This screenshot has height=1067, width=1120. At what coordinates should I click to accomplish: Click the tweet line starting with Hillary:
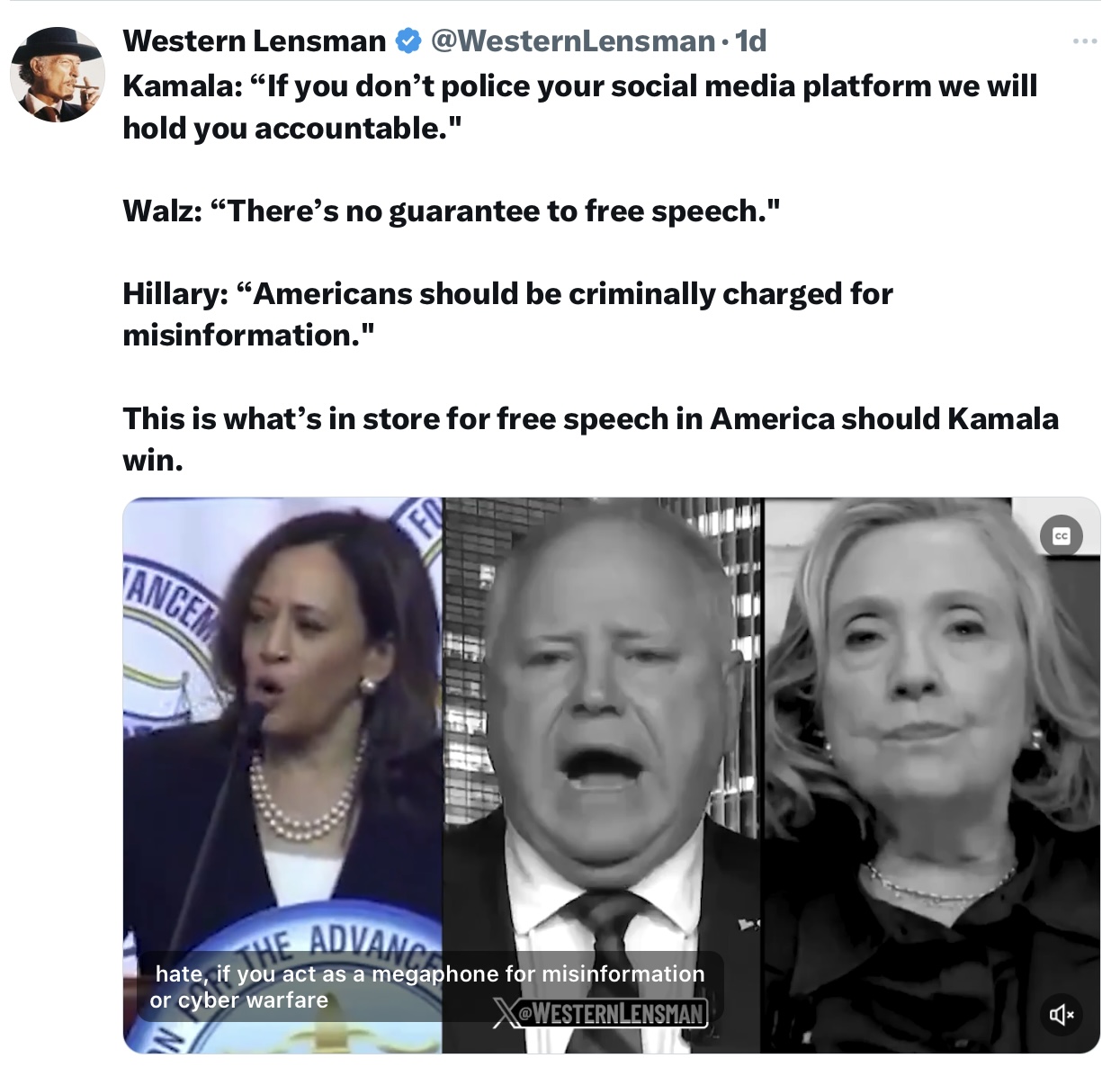tap(507, 314)
